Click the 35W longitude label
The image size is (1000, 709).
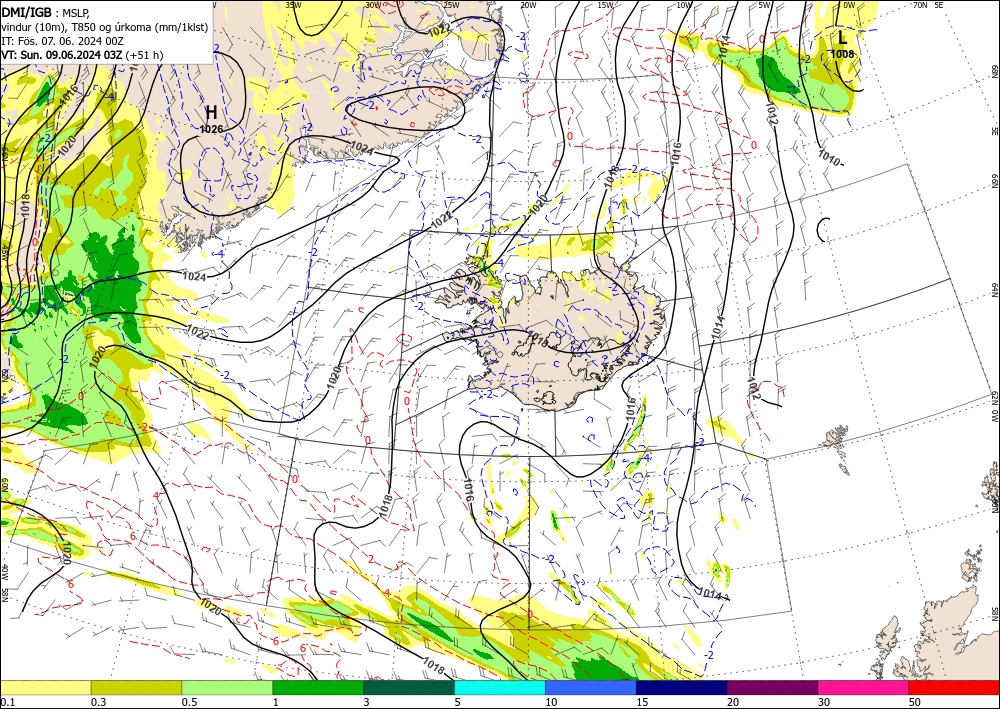(x=293, y=5)
